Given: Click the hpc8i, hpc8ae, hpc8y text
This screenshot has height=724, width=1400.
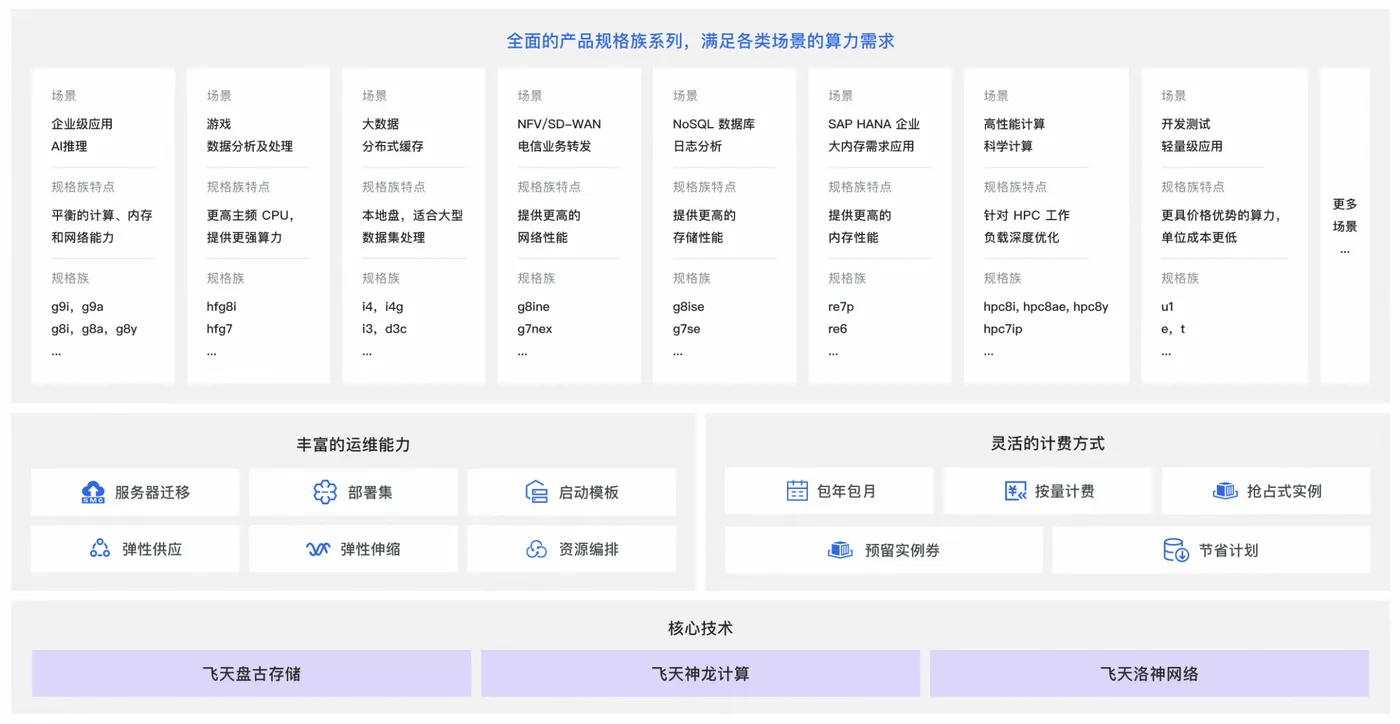Looking at the screenshot, I should pos(1046,307).
